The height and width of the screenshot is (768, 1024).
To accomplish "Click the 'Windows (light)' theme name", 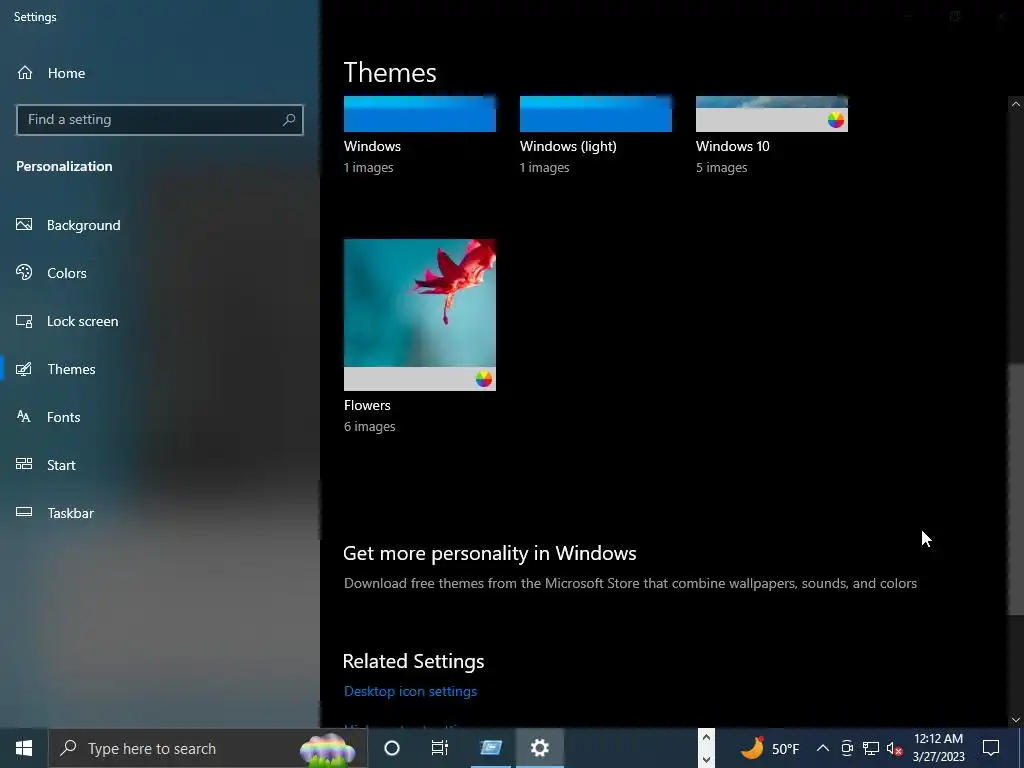I will click(568, 146).
